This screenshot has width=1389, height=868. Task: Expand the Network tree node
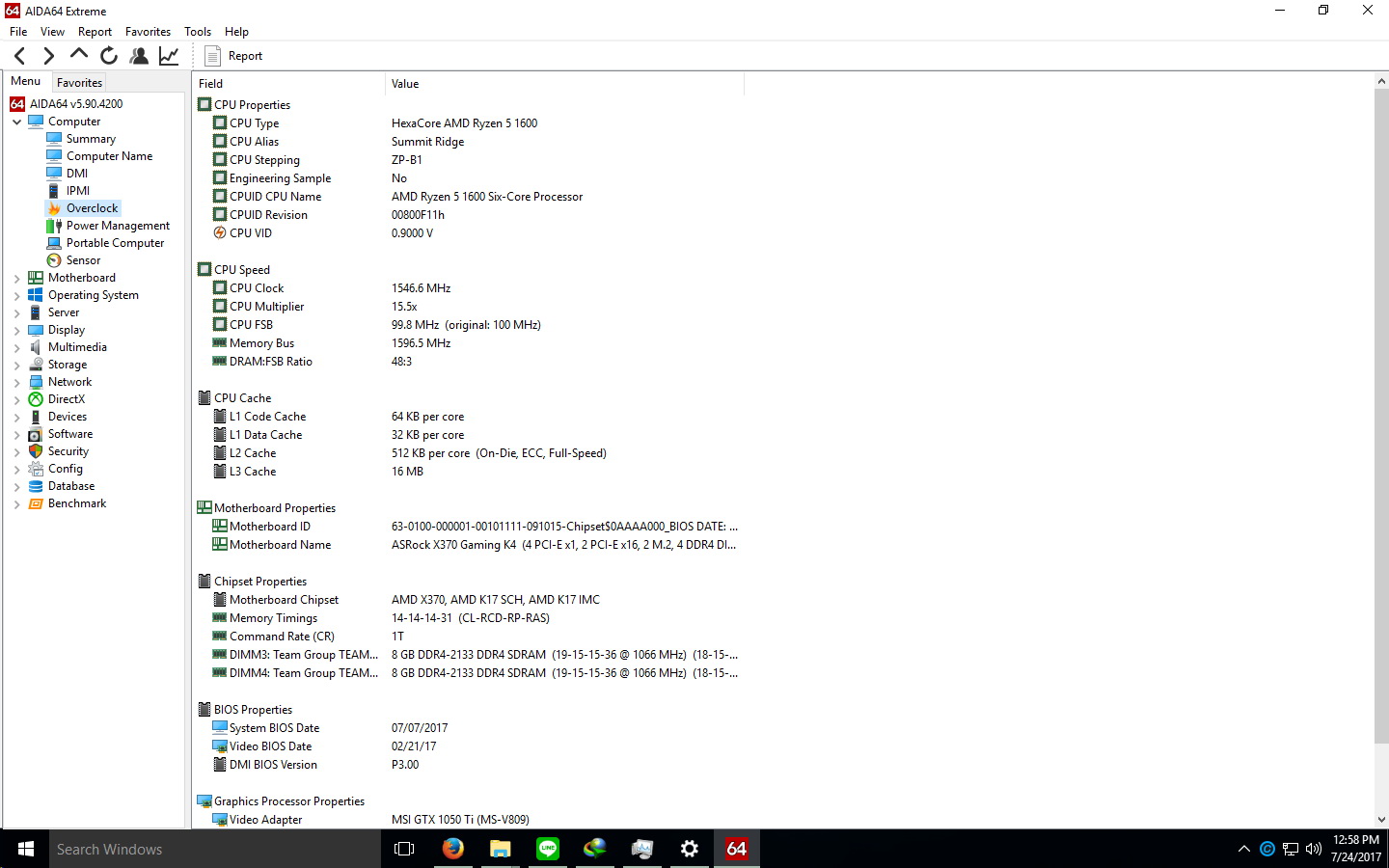pos(16,383)
